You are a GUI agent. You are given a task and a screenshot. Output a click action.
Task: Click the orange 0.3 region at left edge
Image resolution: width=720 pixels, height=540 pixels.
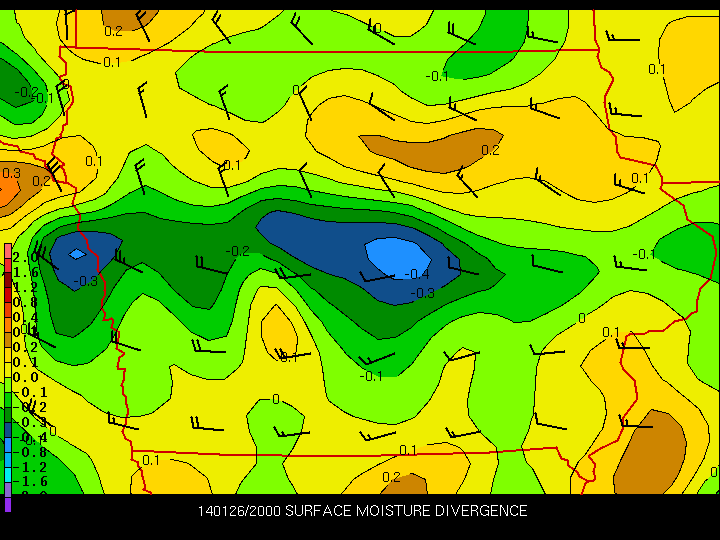(x=10, y=180)
